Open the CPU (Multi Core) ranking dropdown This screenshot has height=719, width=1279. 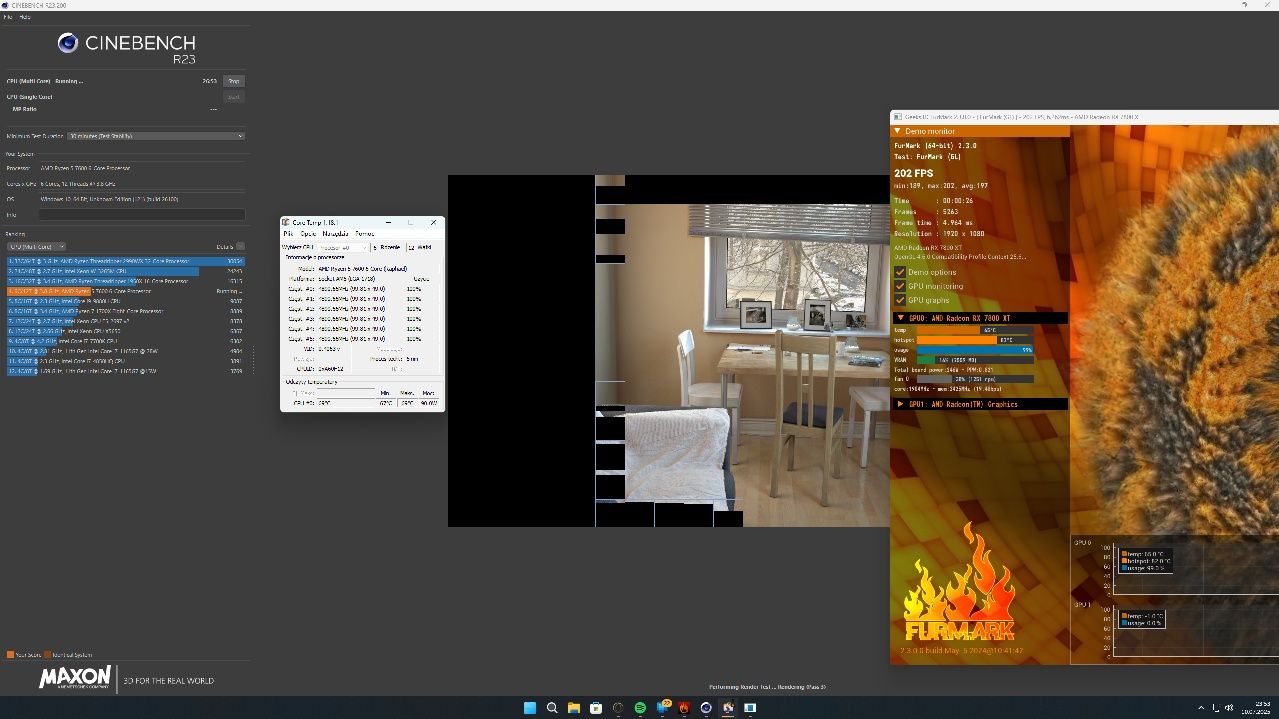click(x=36, y=246)
